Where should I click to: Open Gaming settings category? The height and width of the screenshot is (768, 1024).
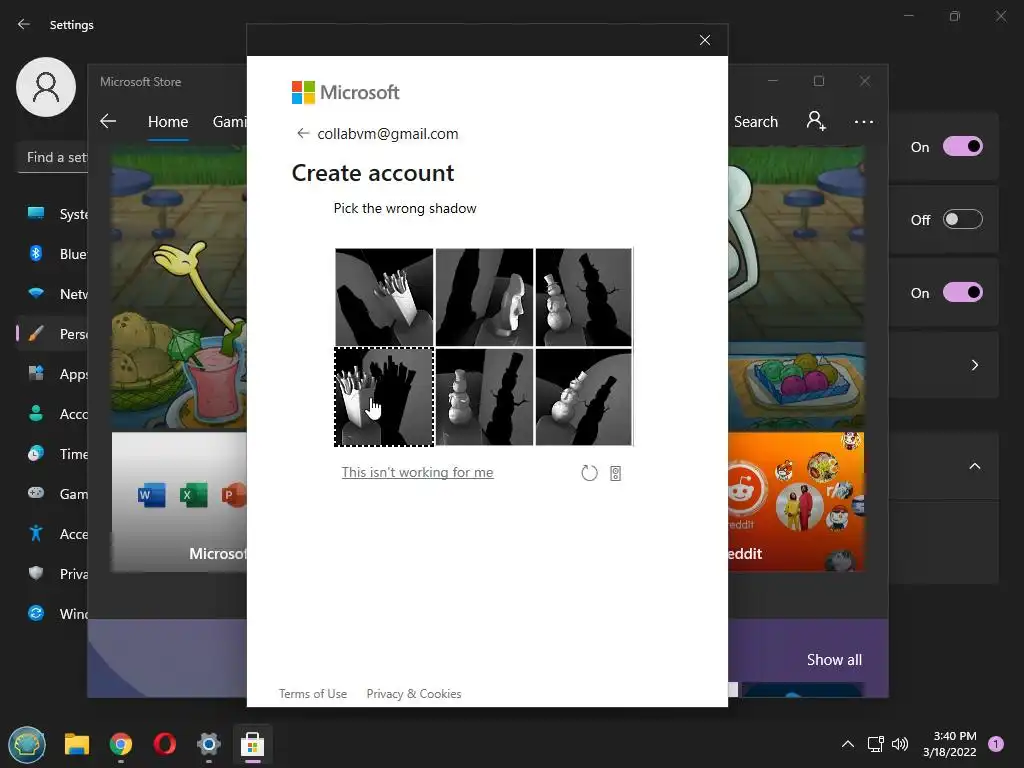(52, 494)
